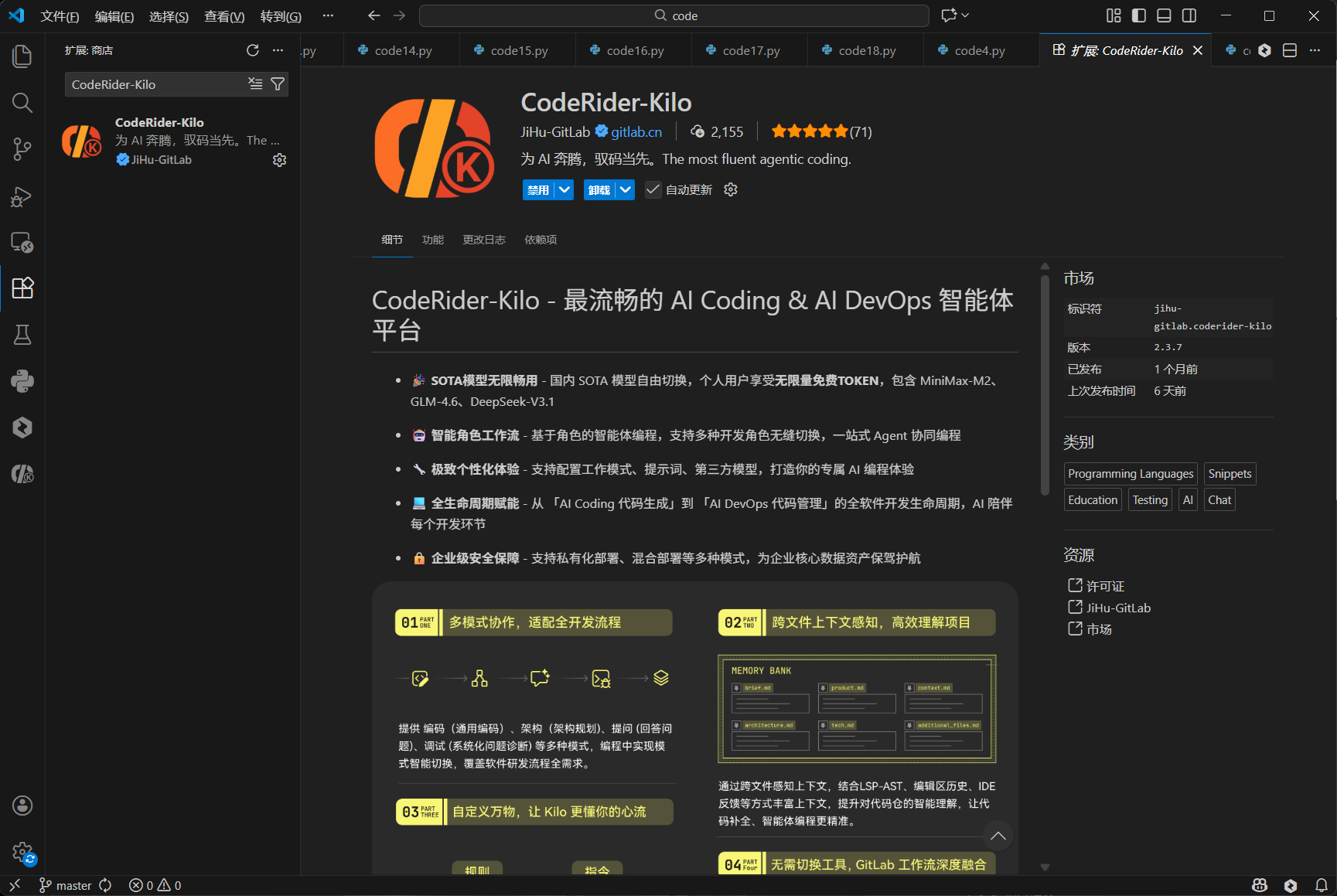
Task: Open the extensions filter funnel
Action: click(x=278, y=83)
